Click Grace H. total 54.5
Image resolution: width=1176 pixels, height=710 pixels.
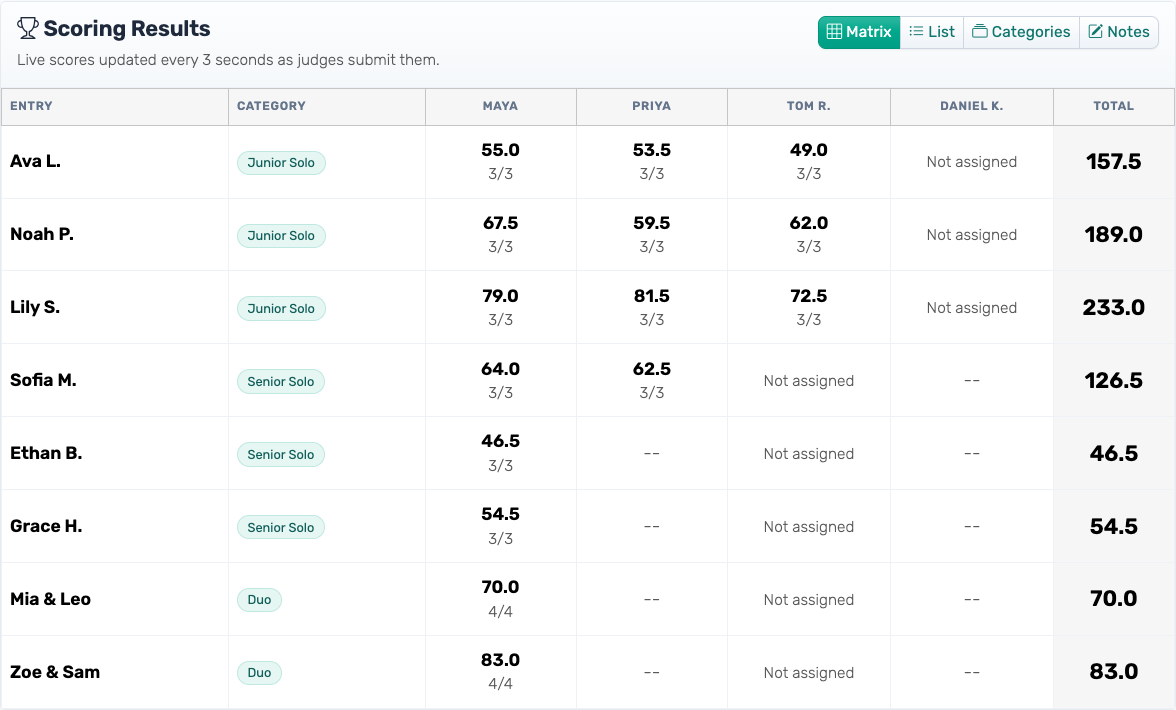click(x=1114, y=526)
